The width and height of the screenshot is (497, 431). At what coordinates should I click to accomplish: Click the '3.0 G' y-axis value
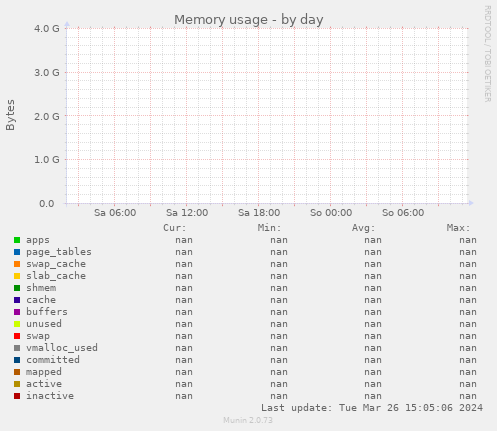pyautogui.click(x=47, y=73)
